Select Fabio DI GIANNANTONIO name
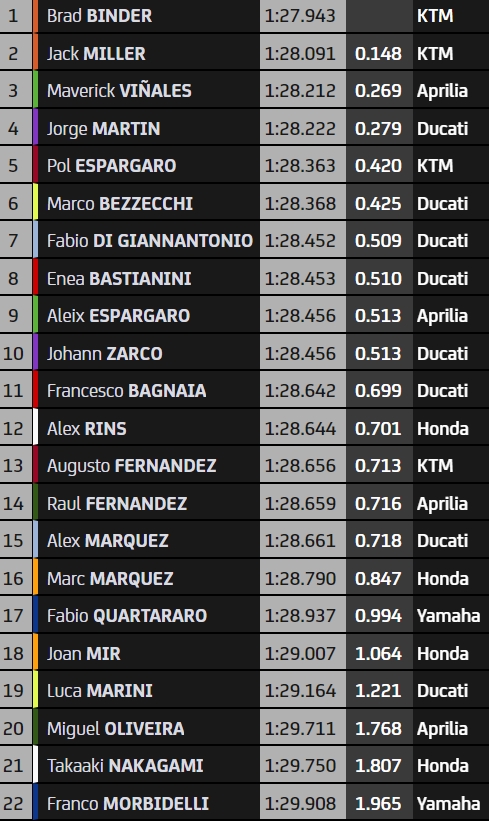 (x=150, y=240)
